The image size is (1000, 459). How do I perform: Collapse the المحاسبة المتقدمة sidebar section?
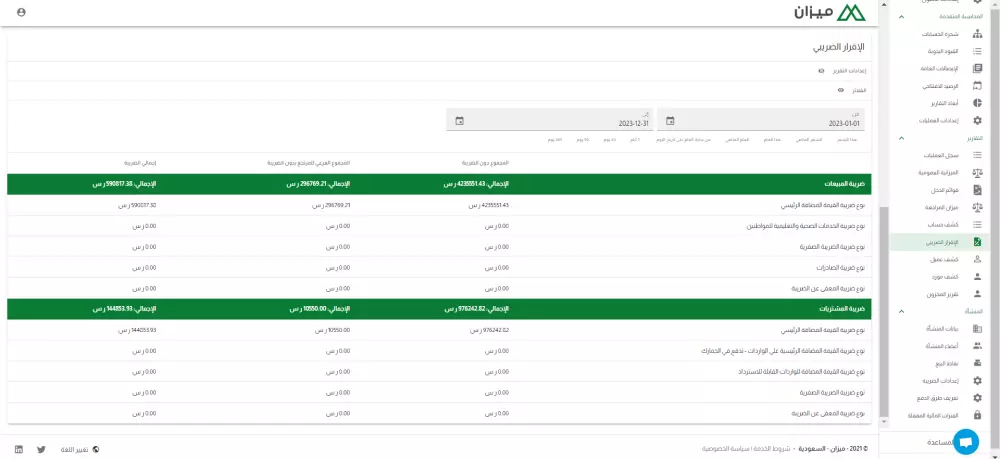click(901, 17)
